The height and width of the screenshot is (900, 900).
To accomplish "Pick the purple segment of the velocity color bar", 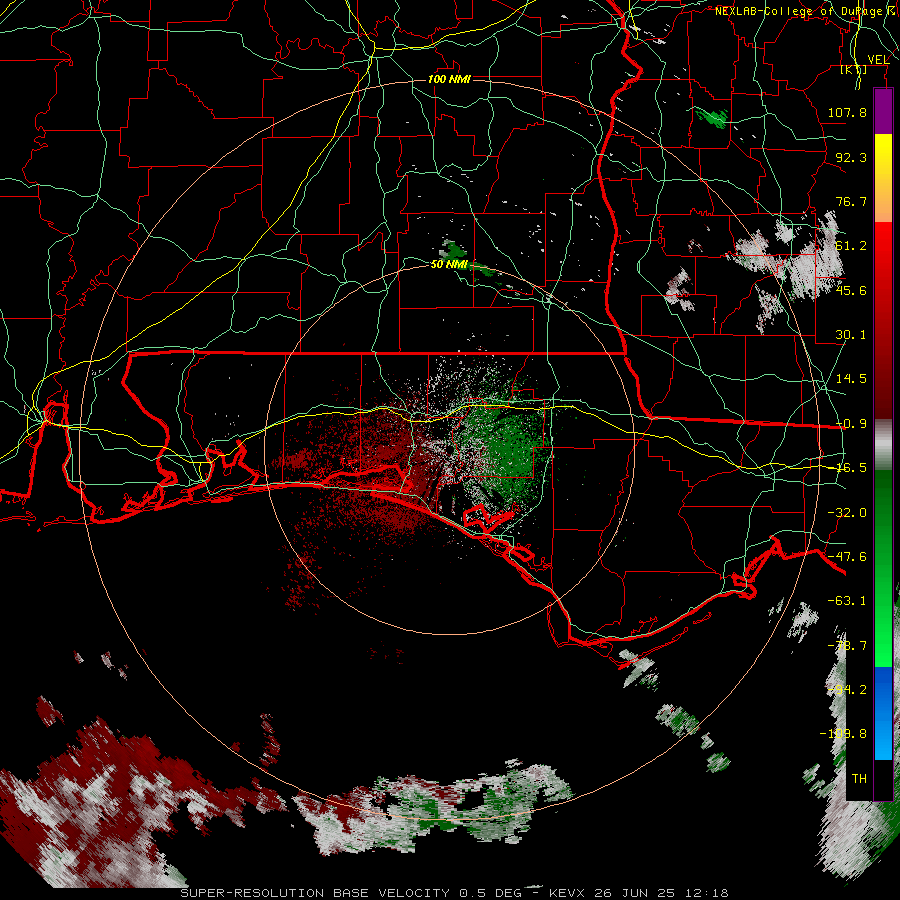I will (x=883, y=111).
